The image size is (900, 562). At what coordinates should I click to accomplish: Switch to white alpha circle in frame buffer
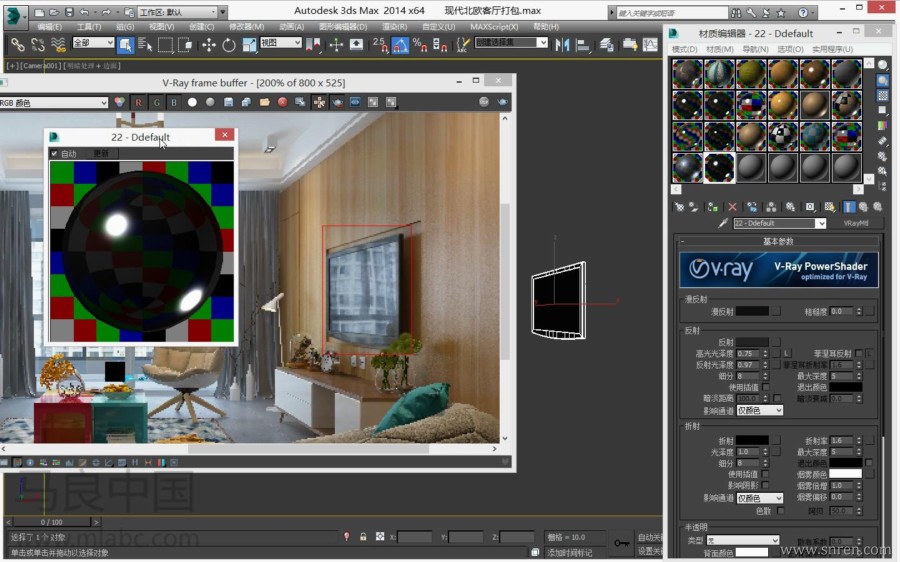click(x=192, y=102)
